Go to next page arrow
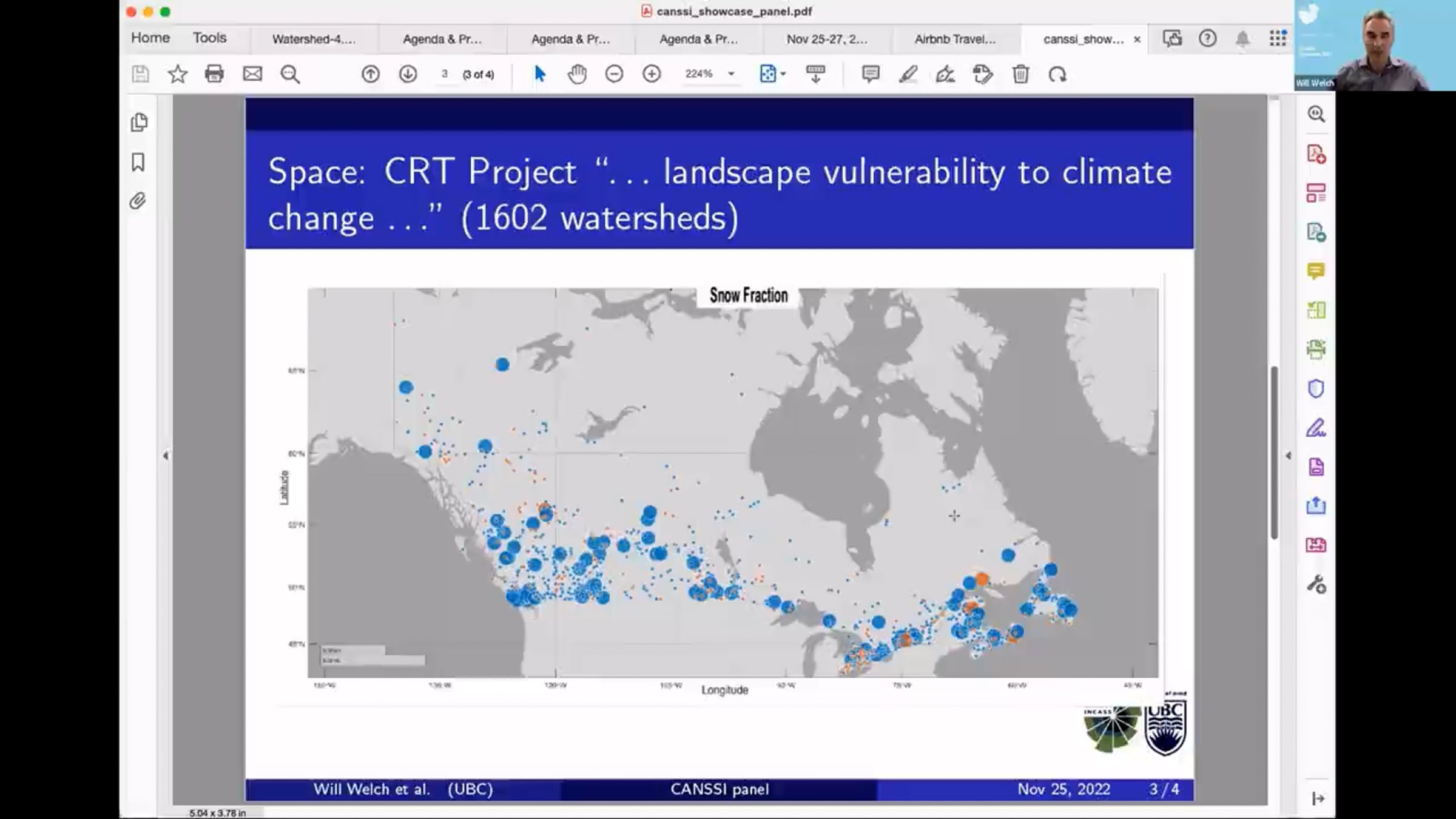This screenshot has height=819, width=1456. point(408,74)
